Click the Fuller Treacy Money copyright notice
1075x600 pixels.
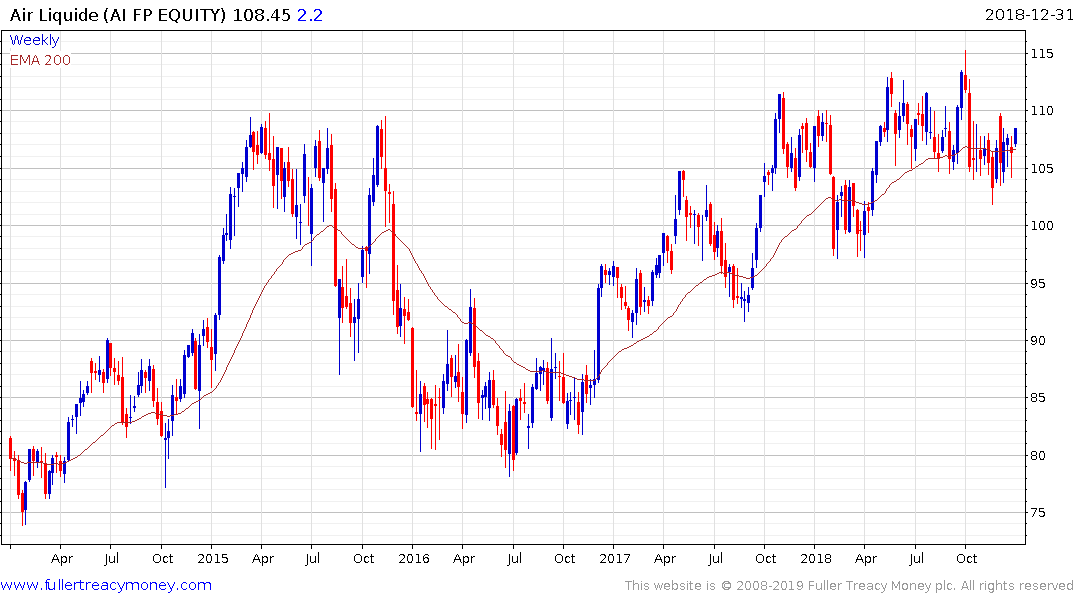(x=849, y=586)
